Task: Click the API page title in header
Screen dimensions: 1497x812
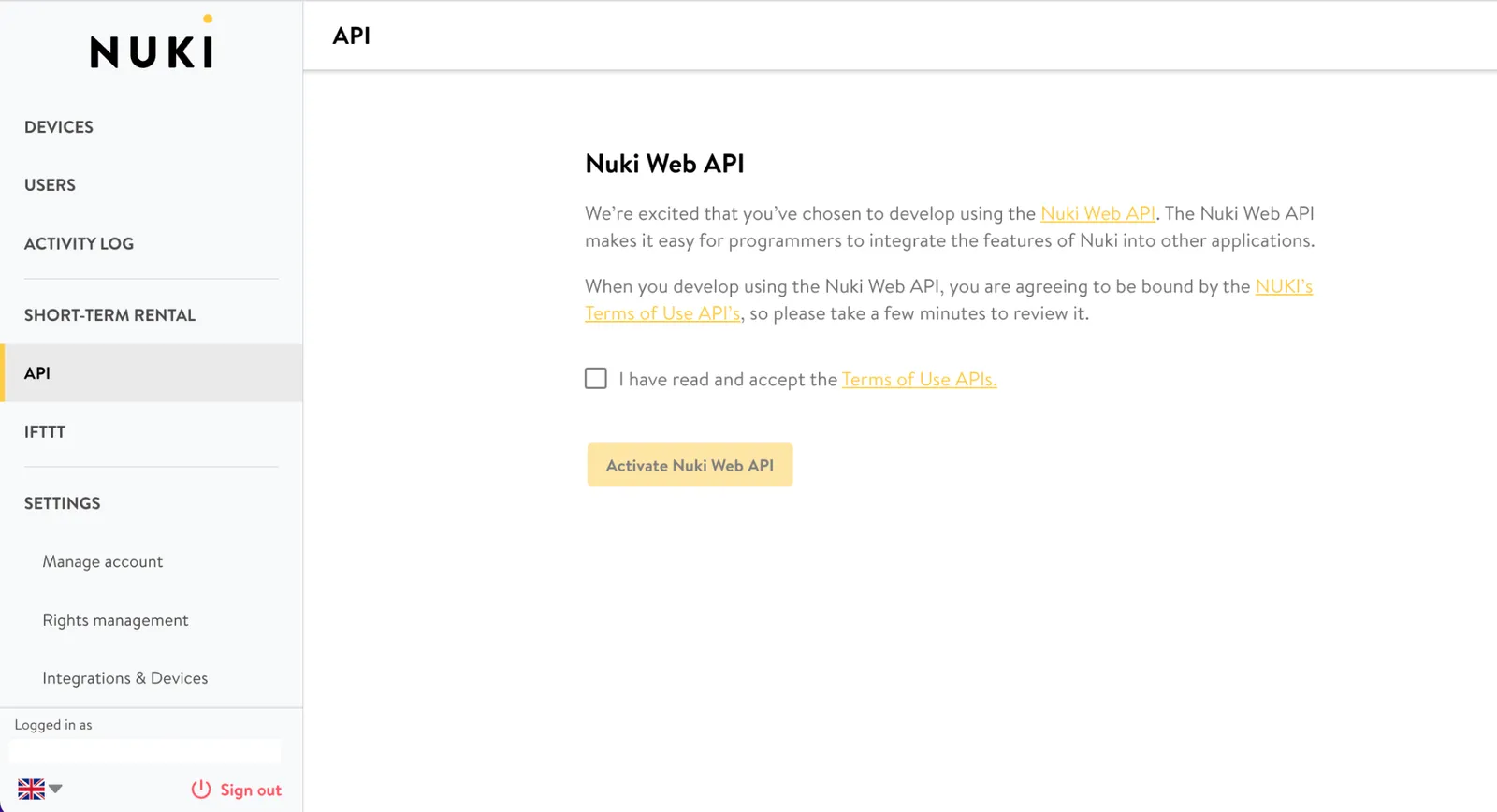Action: [352, 36]
